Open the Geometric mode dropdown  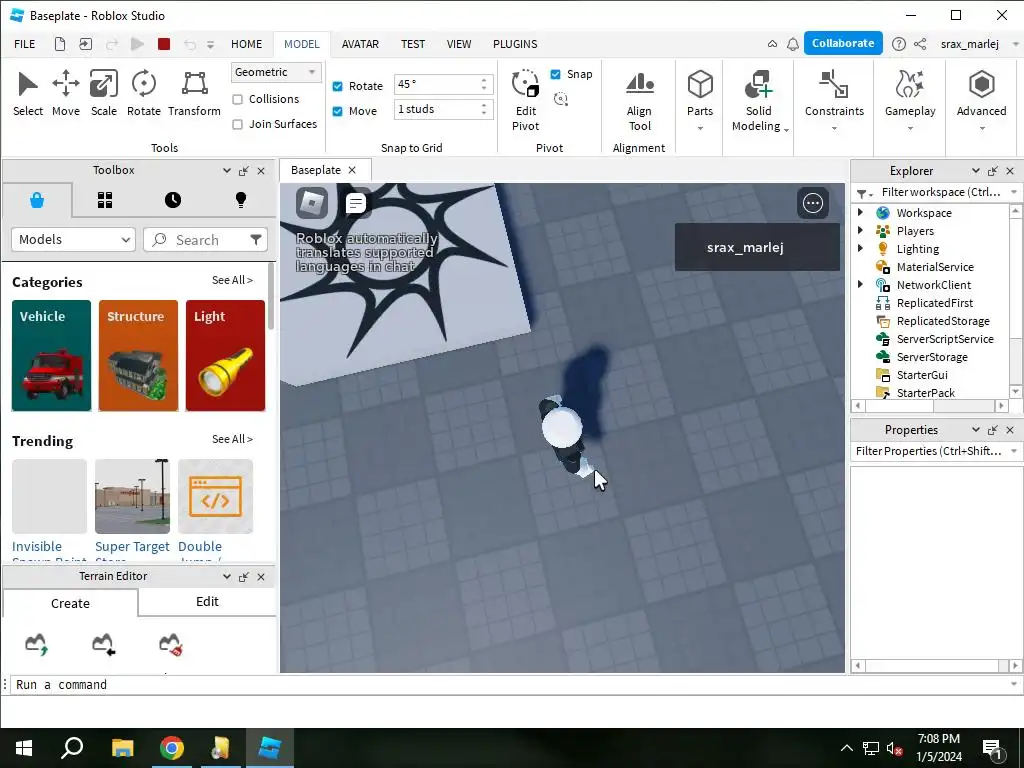point(276,72)
